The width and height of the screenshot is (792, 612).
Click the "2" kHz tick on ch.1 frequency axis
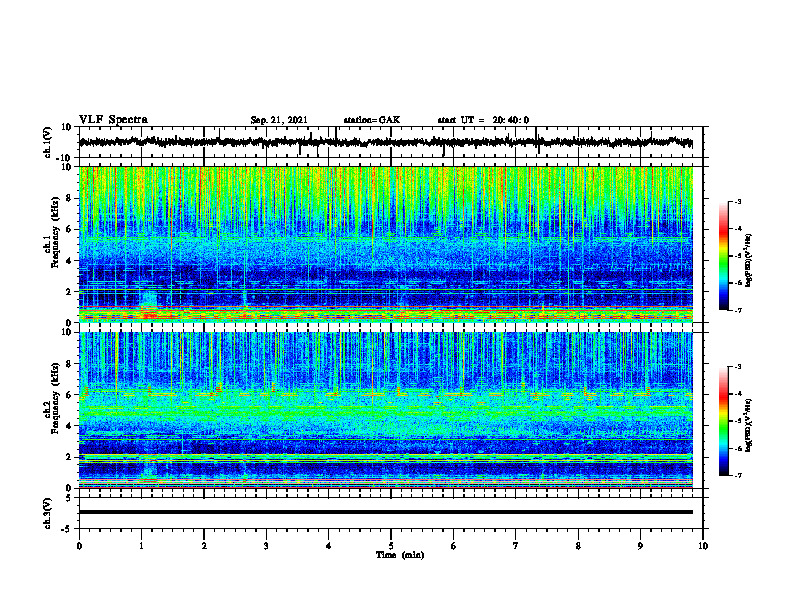coord(69,292)
